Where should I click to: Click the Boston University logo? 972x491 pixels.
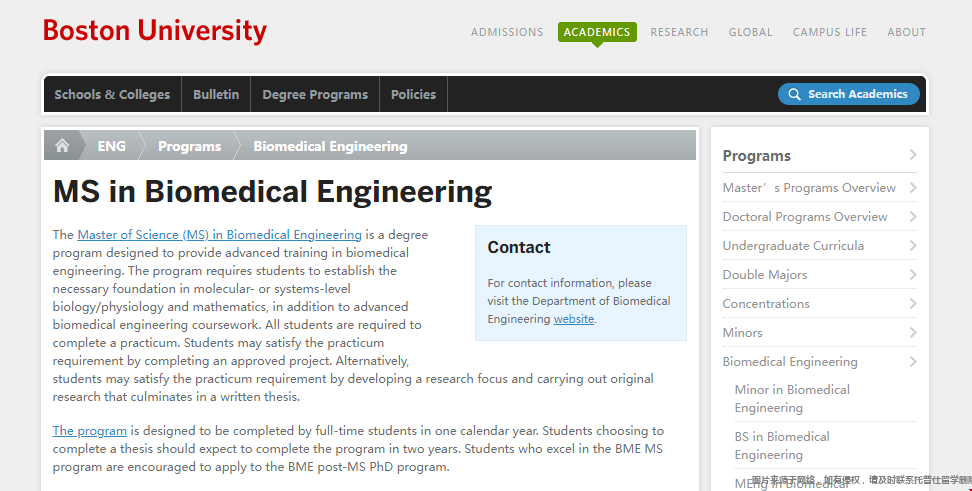(154, 31)
